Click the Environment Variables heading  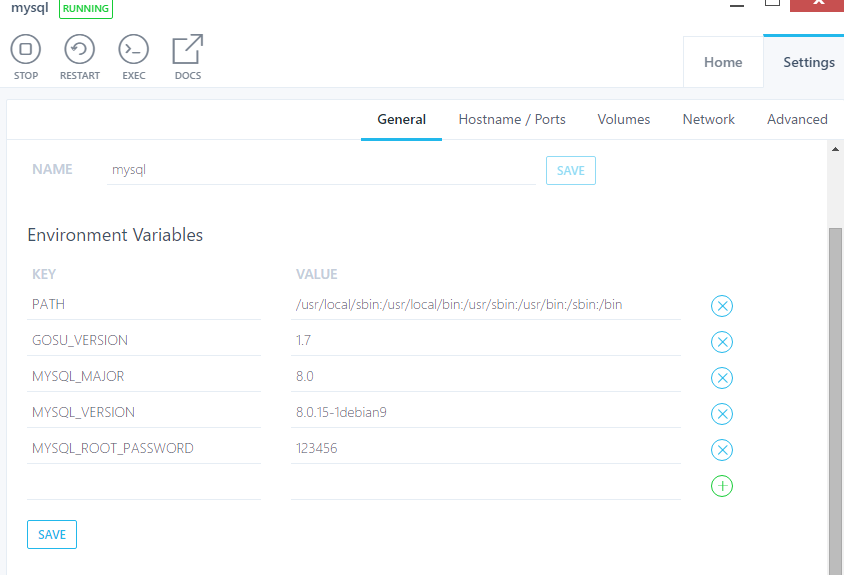coord(115,235)
